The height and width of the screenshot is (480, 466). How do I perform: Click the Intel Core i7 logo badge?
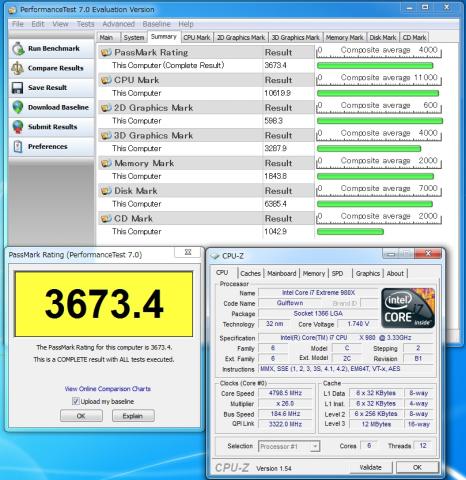tap(408, 308)
